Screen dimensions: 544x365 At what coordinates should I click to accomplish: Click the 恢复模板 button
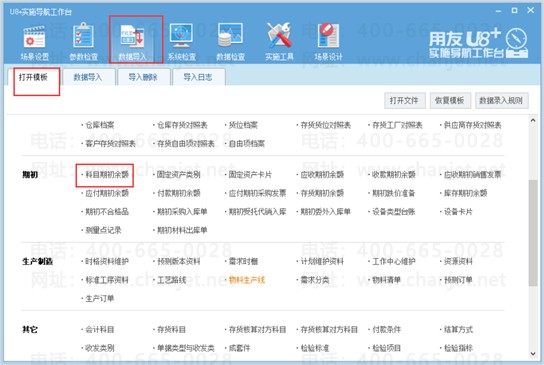[x=450, y=101]
